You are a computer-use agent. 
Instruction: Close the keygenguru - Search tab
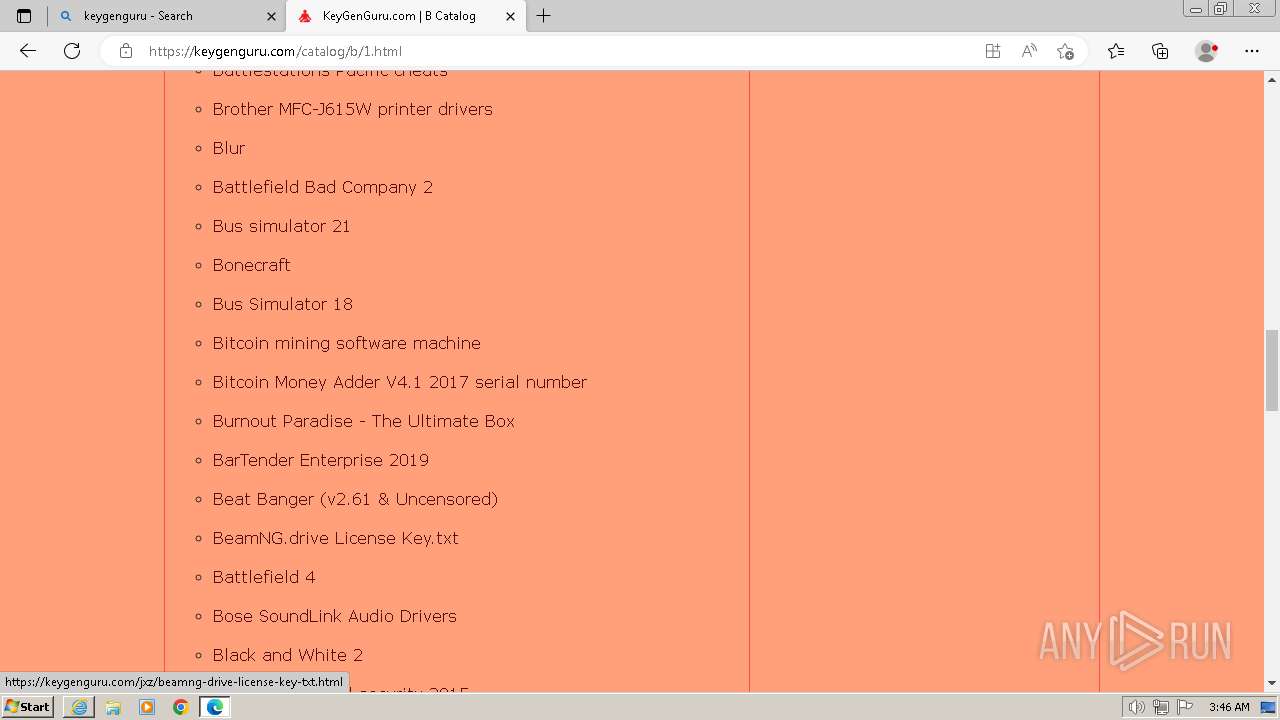click(271, 16)
